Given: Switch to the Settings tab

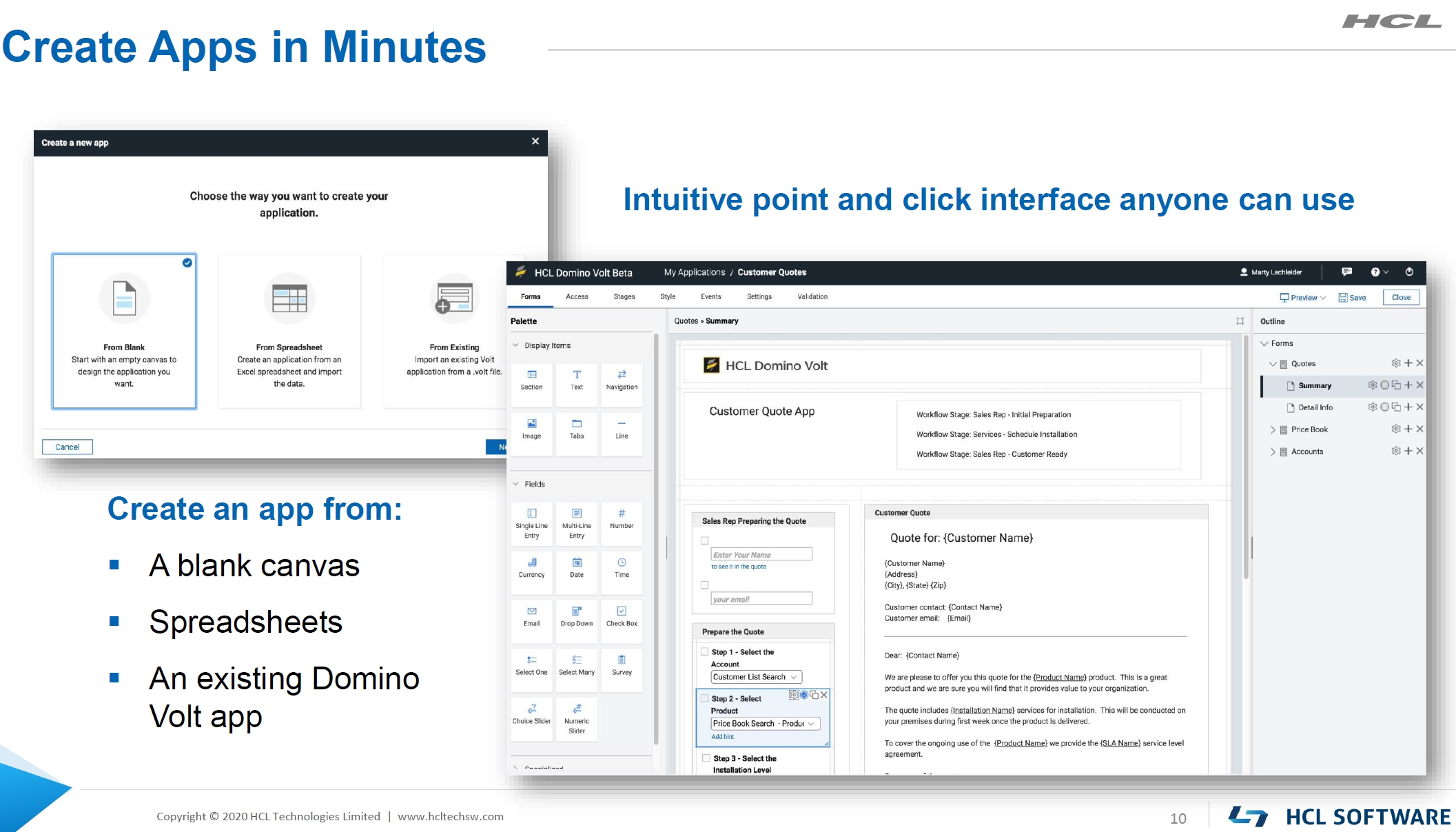Looking at the screenshot, I should point(759,296).
